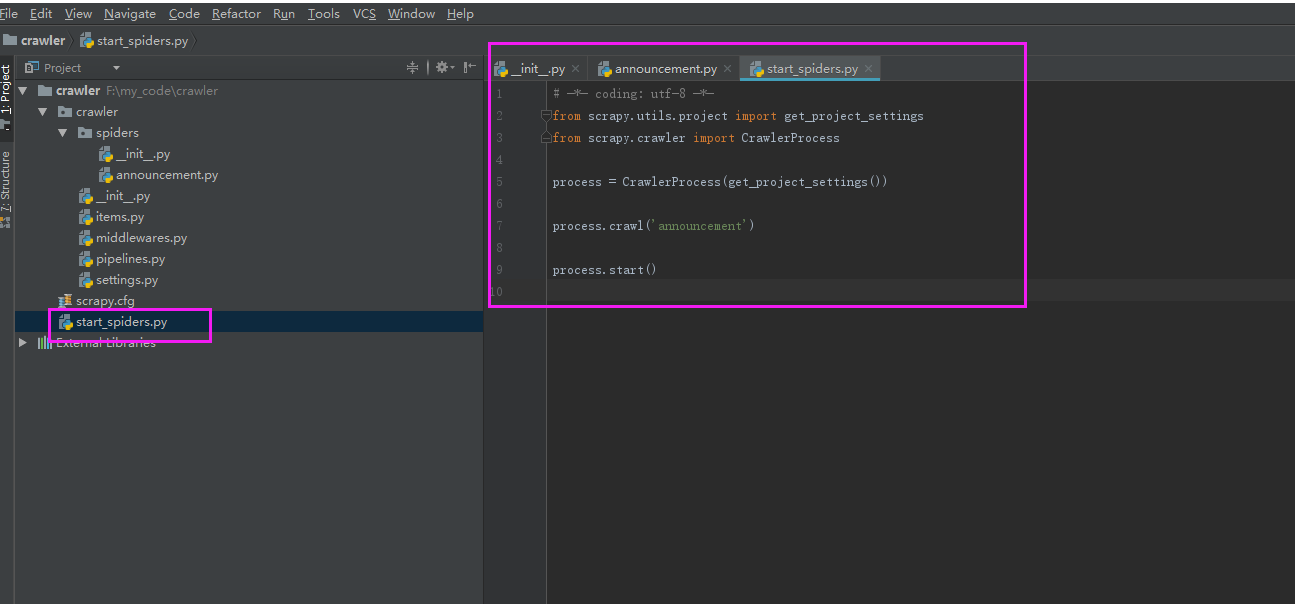Click line number 9 in the gutter
1295x604 pixels.
499,270
